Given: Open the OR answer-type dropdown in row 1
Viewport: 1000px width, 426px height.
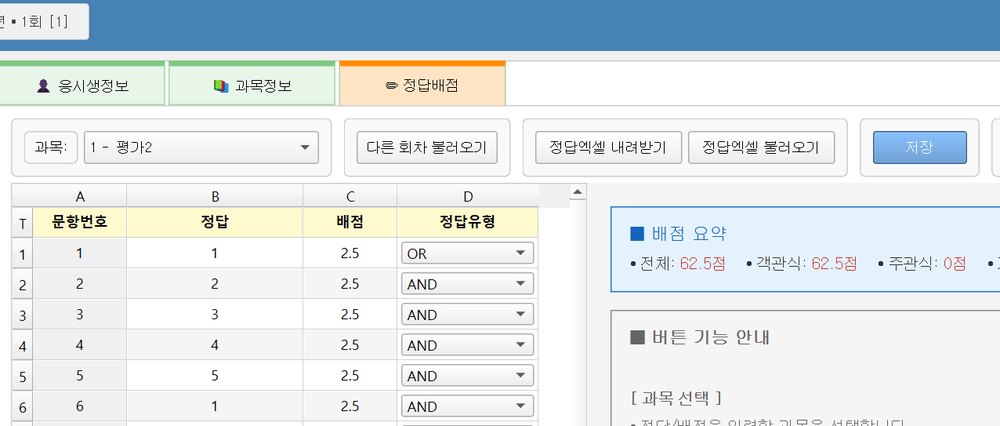Looking at the screenshot, I should 467,253.
